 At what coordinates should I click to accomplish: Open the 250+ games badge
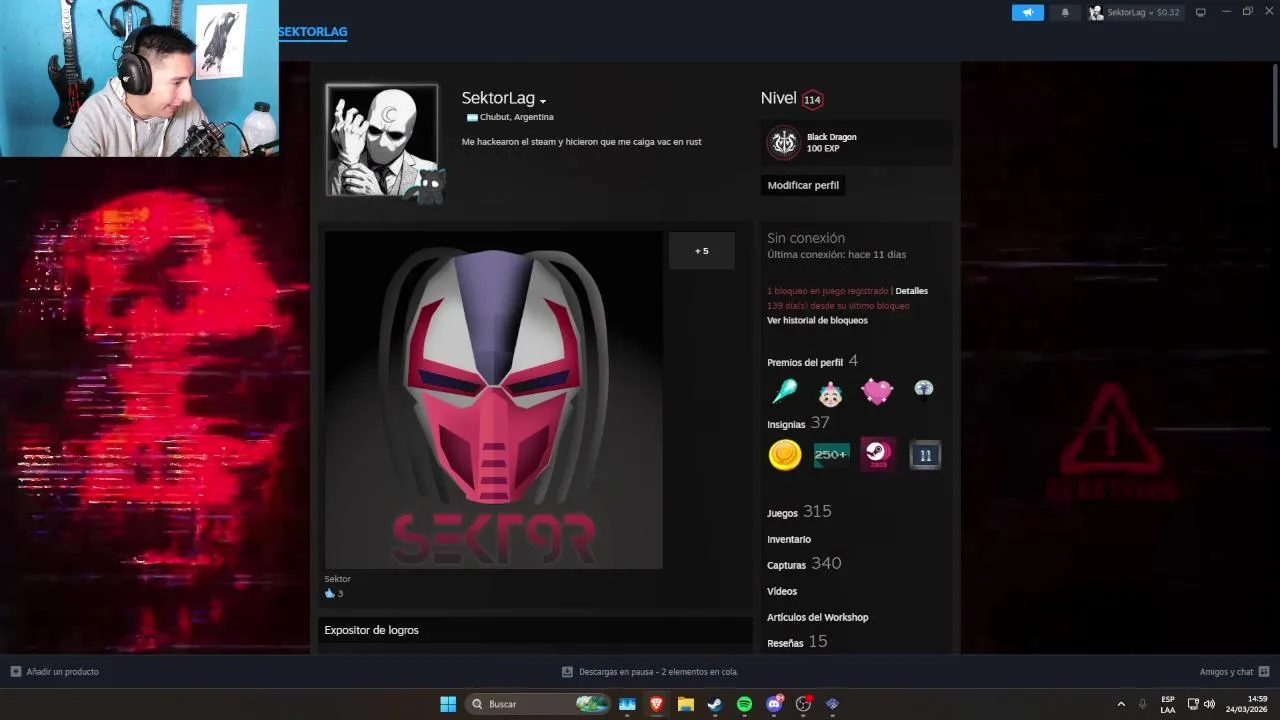[832, 455]
